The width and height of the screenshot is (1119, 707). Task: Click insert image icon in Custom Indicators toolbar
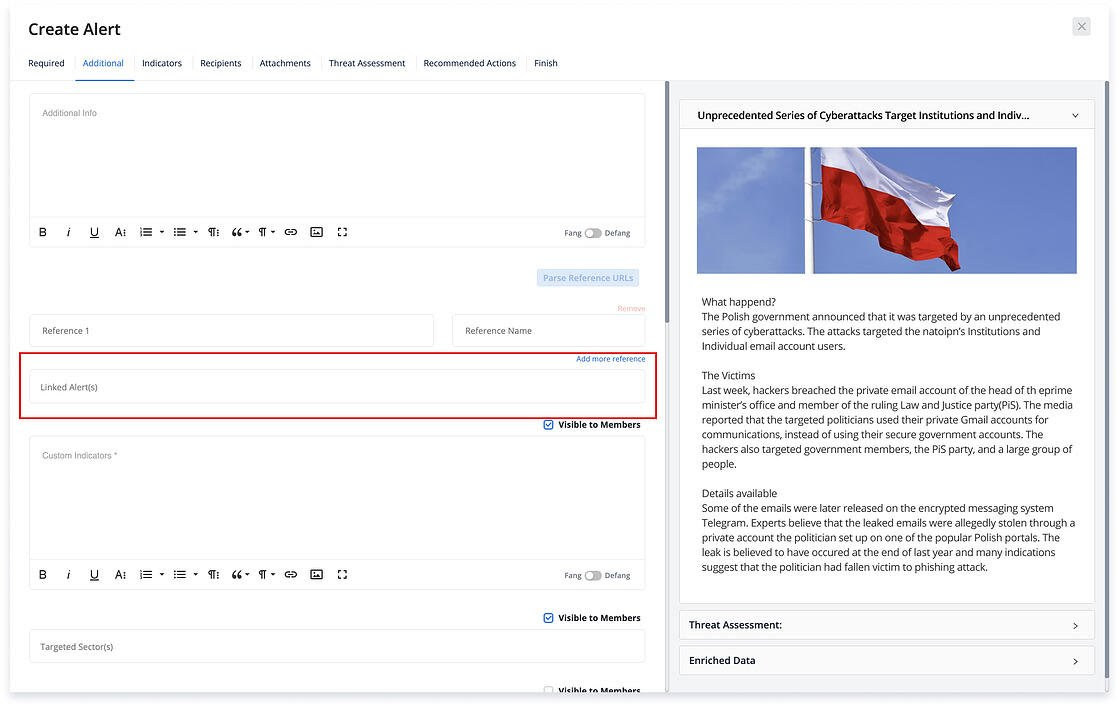[x=316, y=575]
